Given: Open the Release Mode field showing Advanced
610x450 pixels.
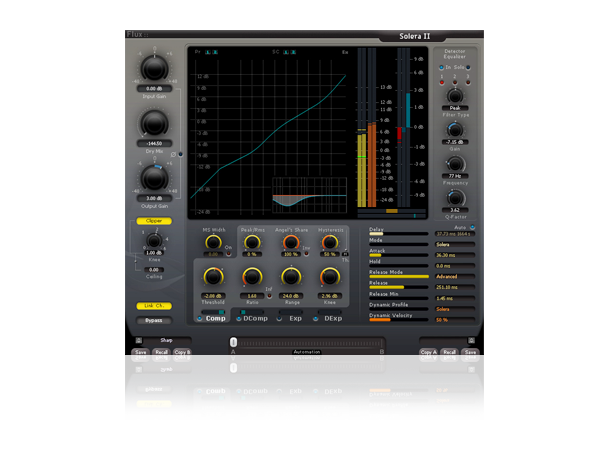Looking at the screenshot, I should point(455,277).
